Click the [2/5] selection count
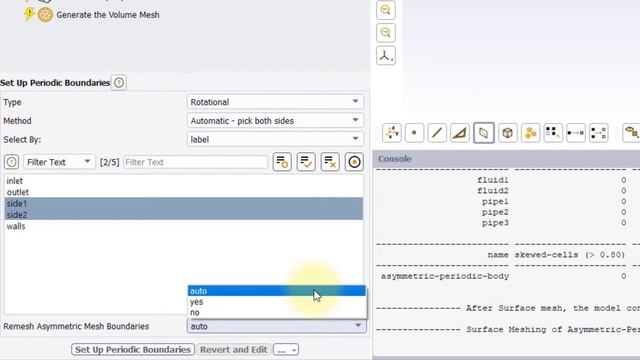 click(109, 162)
